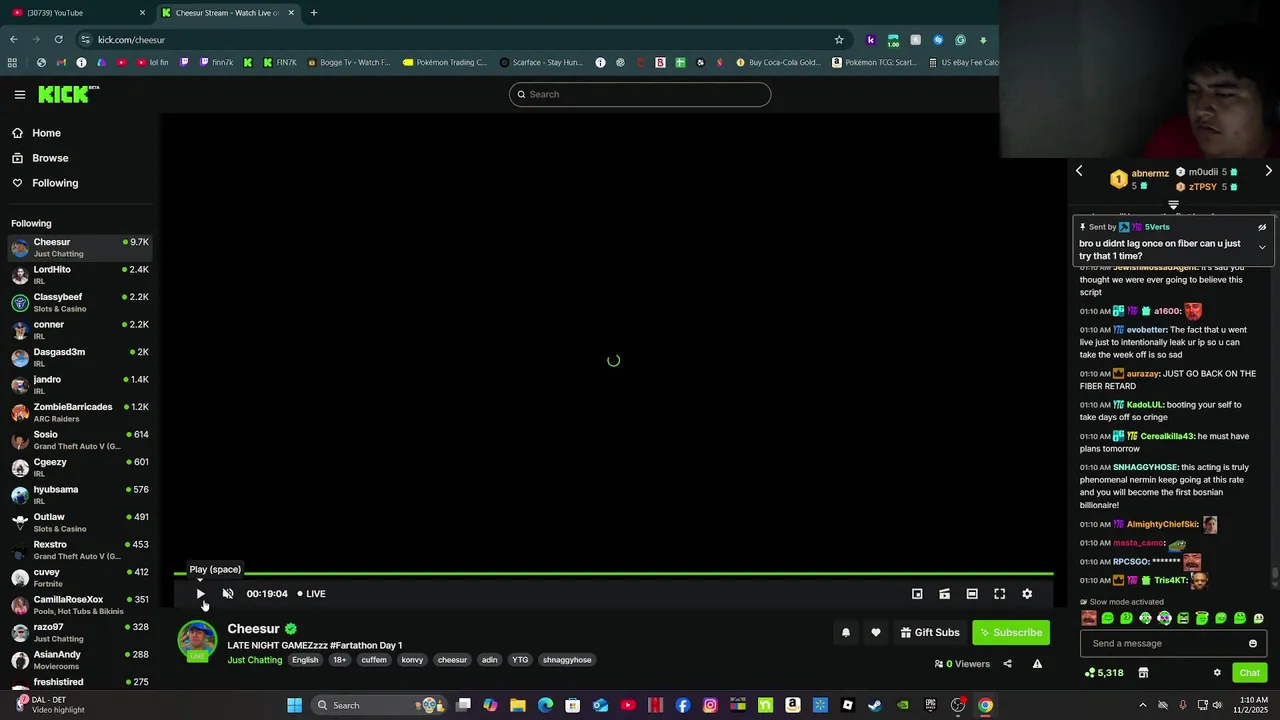Click the Send a message field

1175,644
